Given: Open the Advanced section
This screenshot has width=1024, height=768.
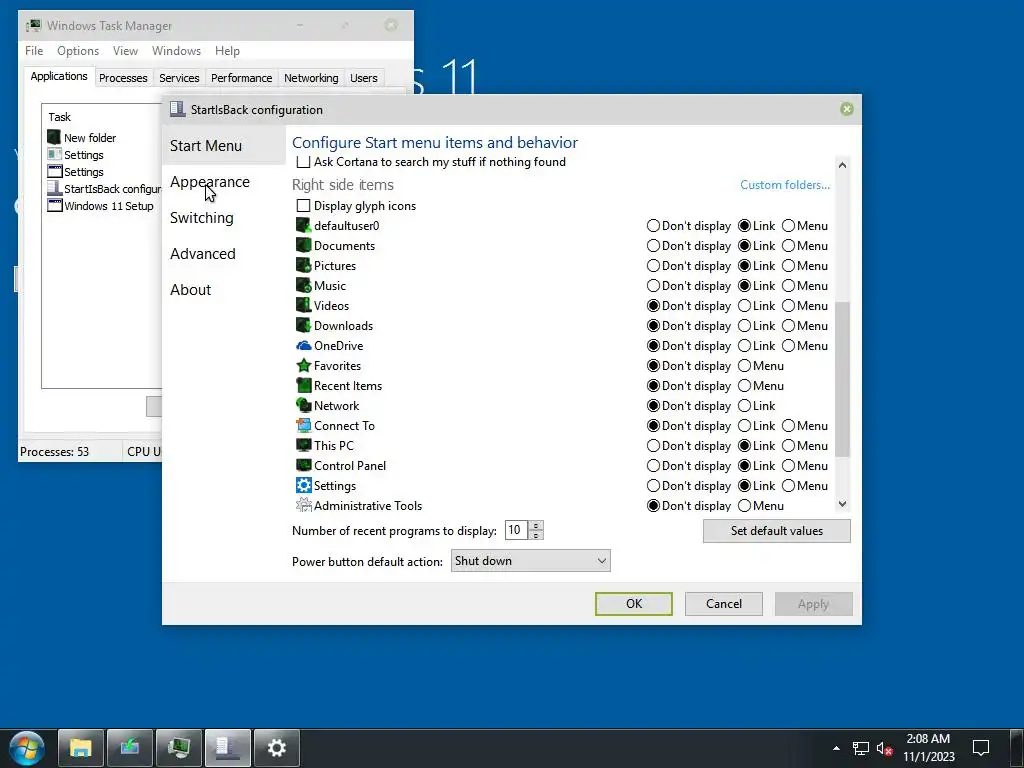Looking at the screenshot, I should (x=202, y=253).
